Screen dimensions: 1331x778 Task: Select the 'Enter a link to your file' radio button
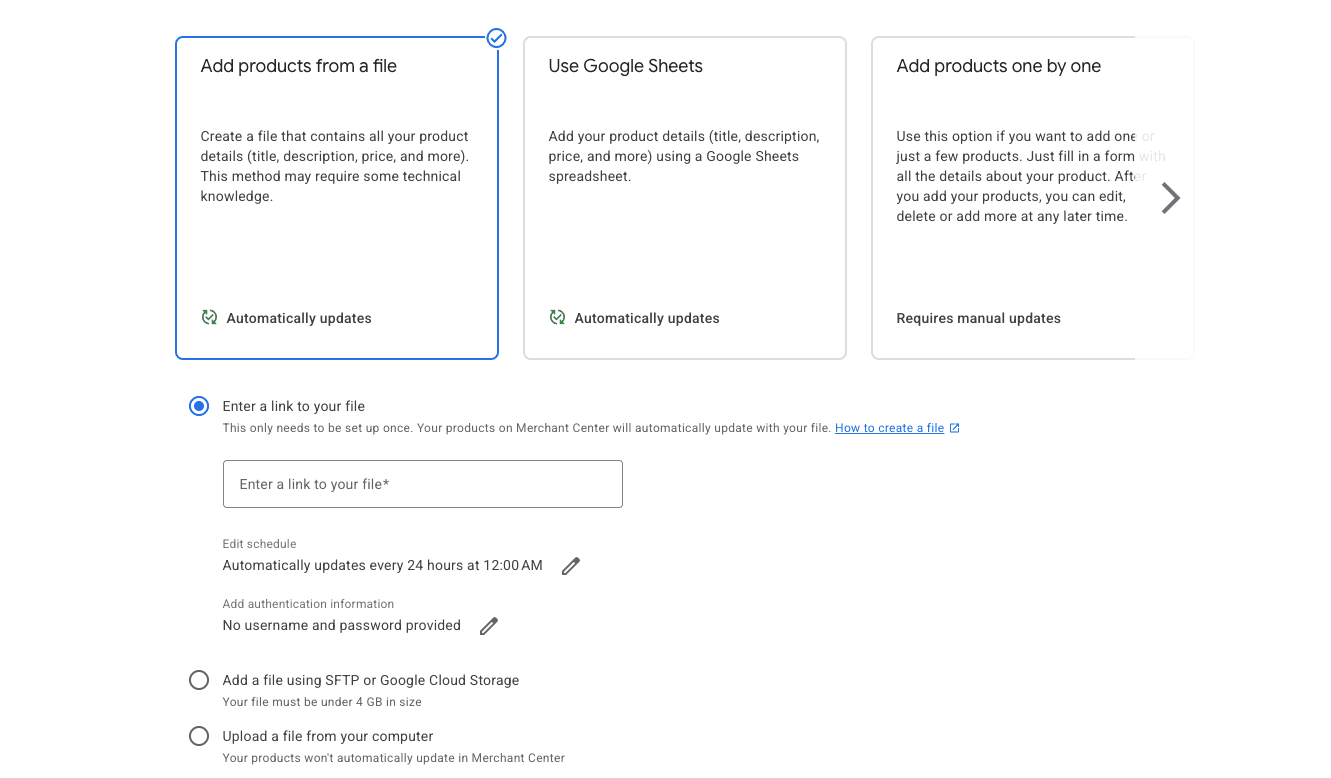pos(198,406)
